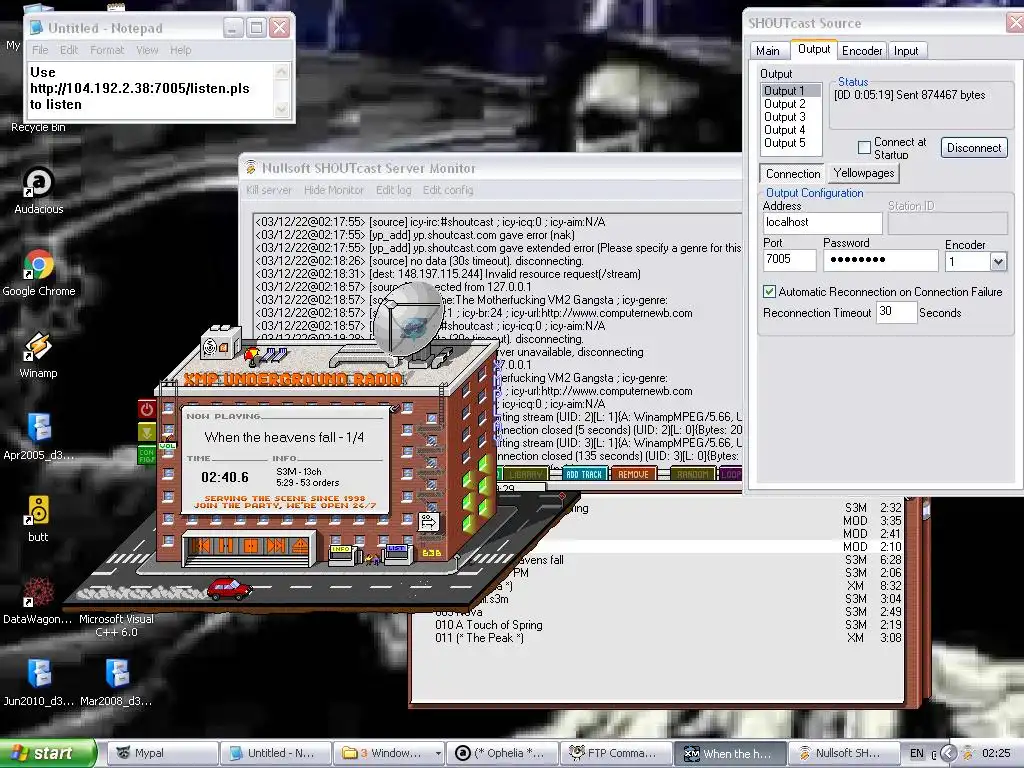
Task: Skip to next track in XMPlay
Action: (x=276, y=545)
